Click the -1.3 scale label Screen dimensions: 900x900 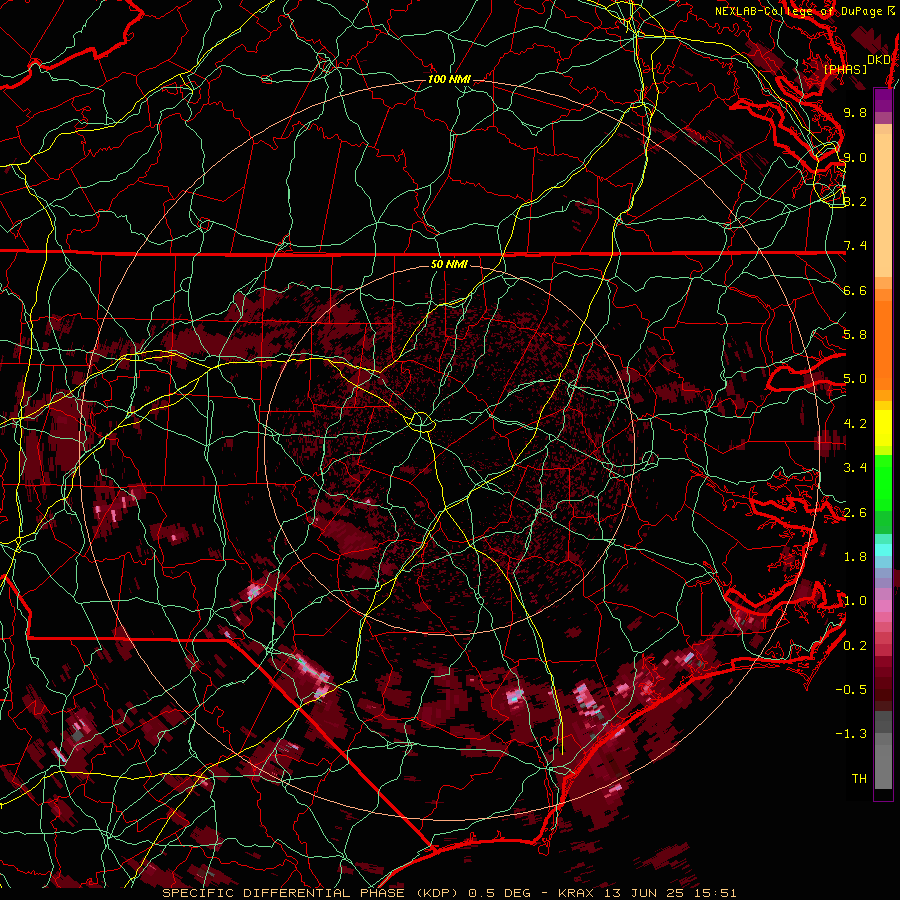click(x=851, y=734)
